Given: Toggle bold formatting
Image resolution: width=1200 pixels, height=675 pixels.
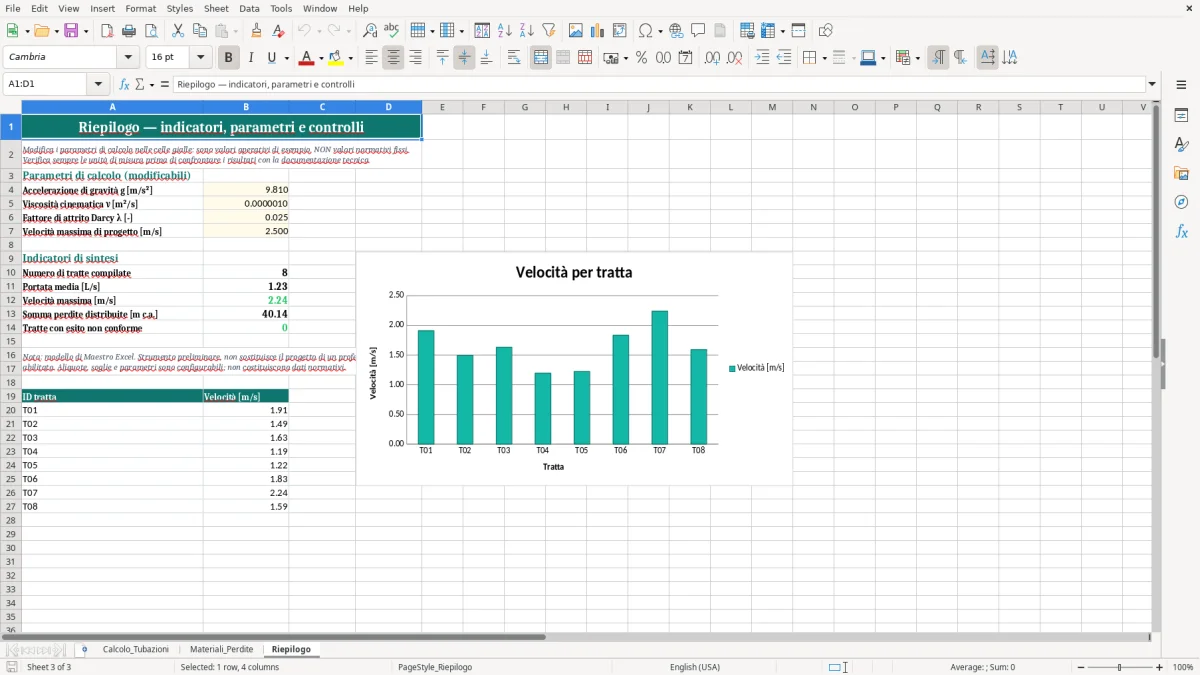Looking at the screenshot, I should pyautogui.click(x=229, y=58).
